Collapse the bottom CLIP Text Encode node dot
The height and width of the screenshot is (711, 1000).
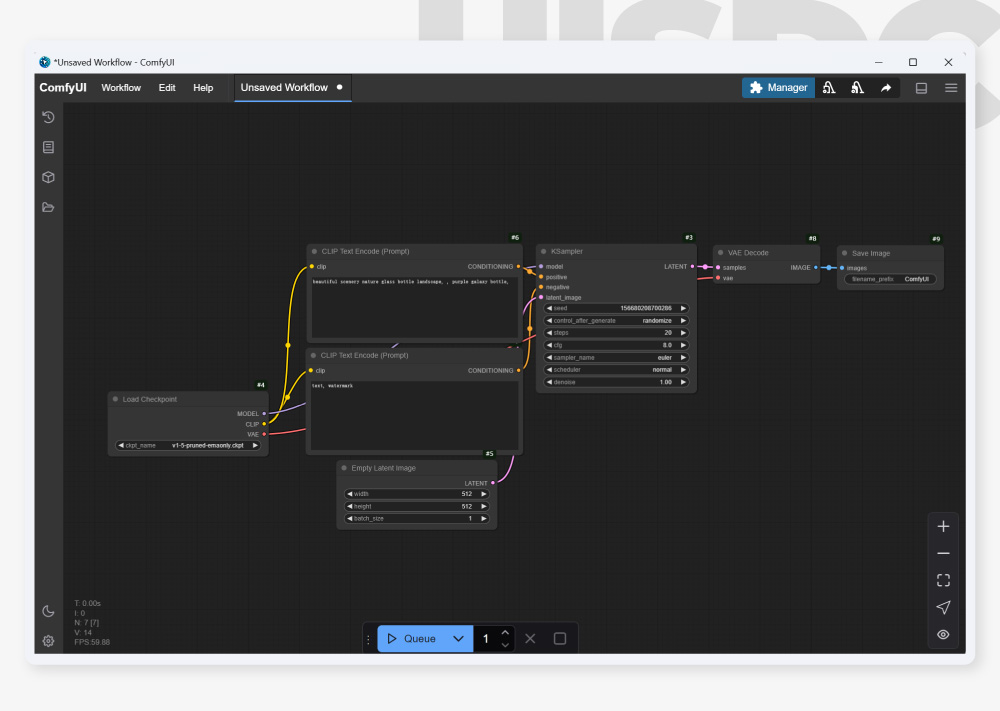(x=314, y=355)
